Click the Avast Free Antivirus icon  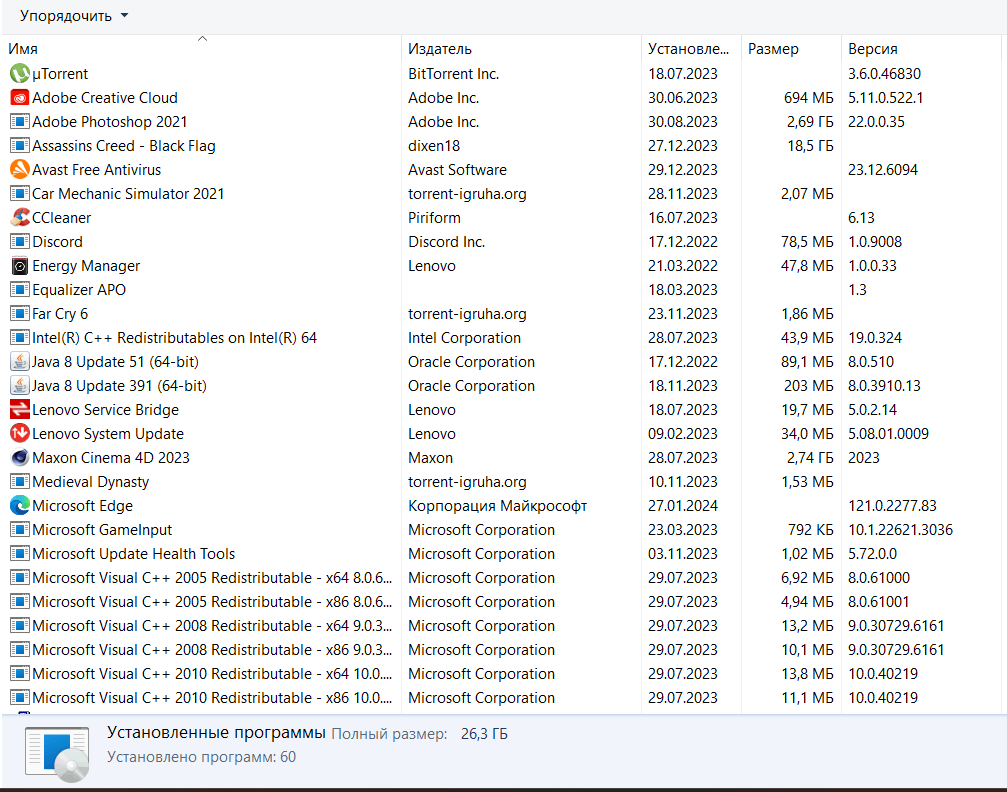pos(20,170)
